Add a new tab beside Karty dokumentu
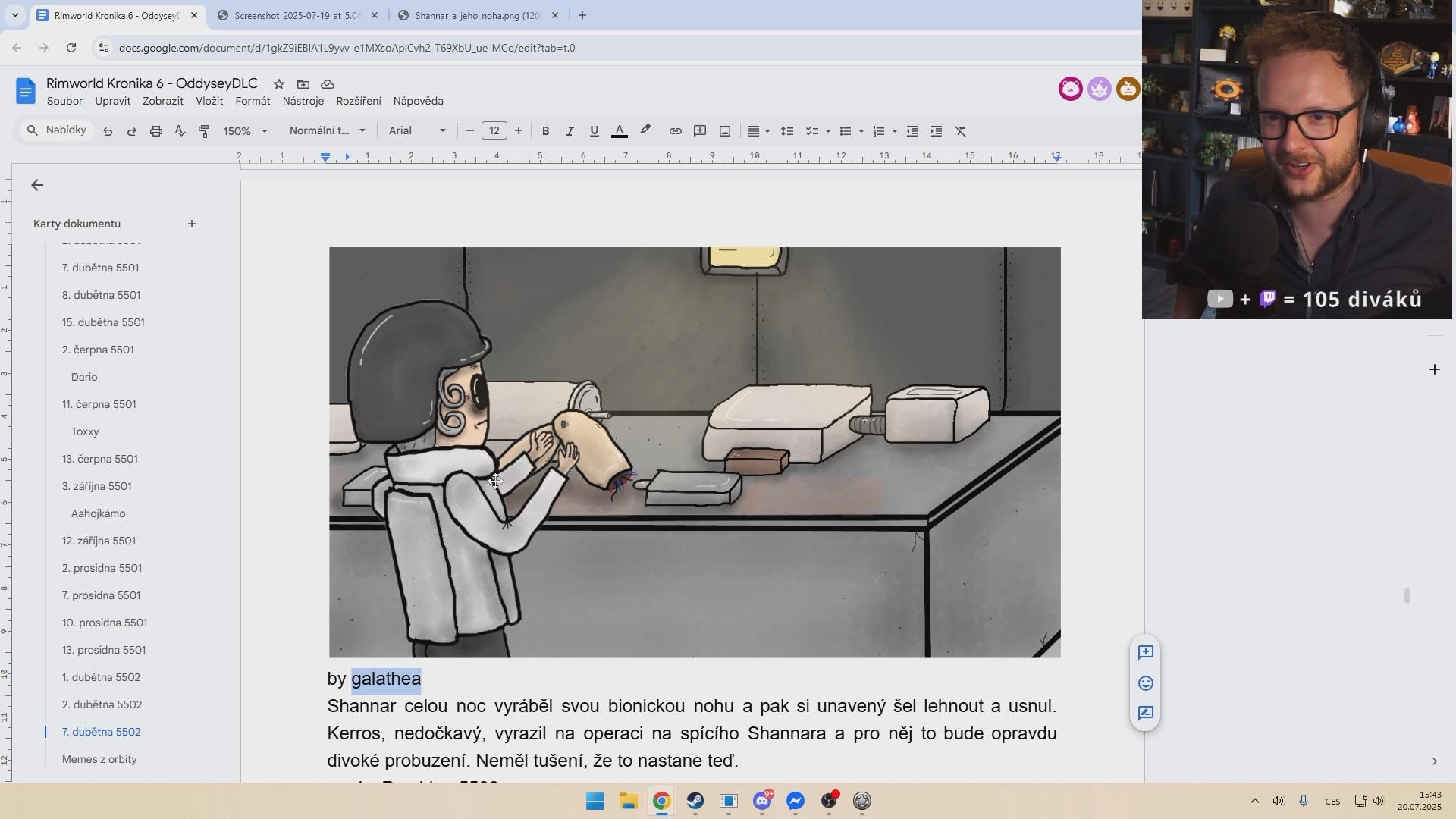1456x819 pixels. click(x=192, y=224)
